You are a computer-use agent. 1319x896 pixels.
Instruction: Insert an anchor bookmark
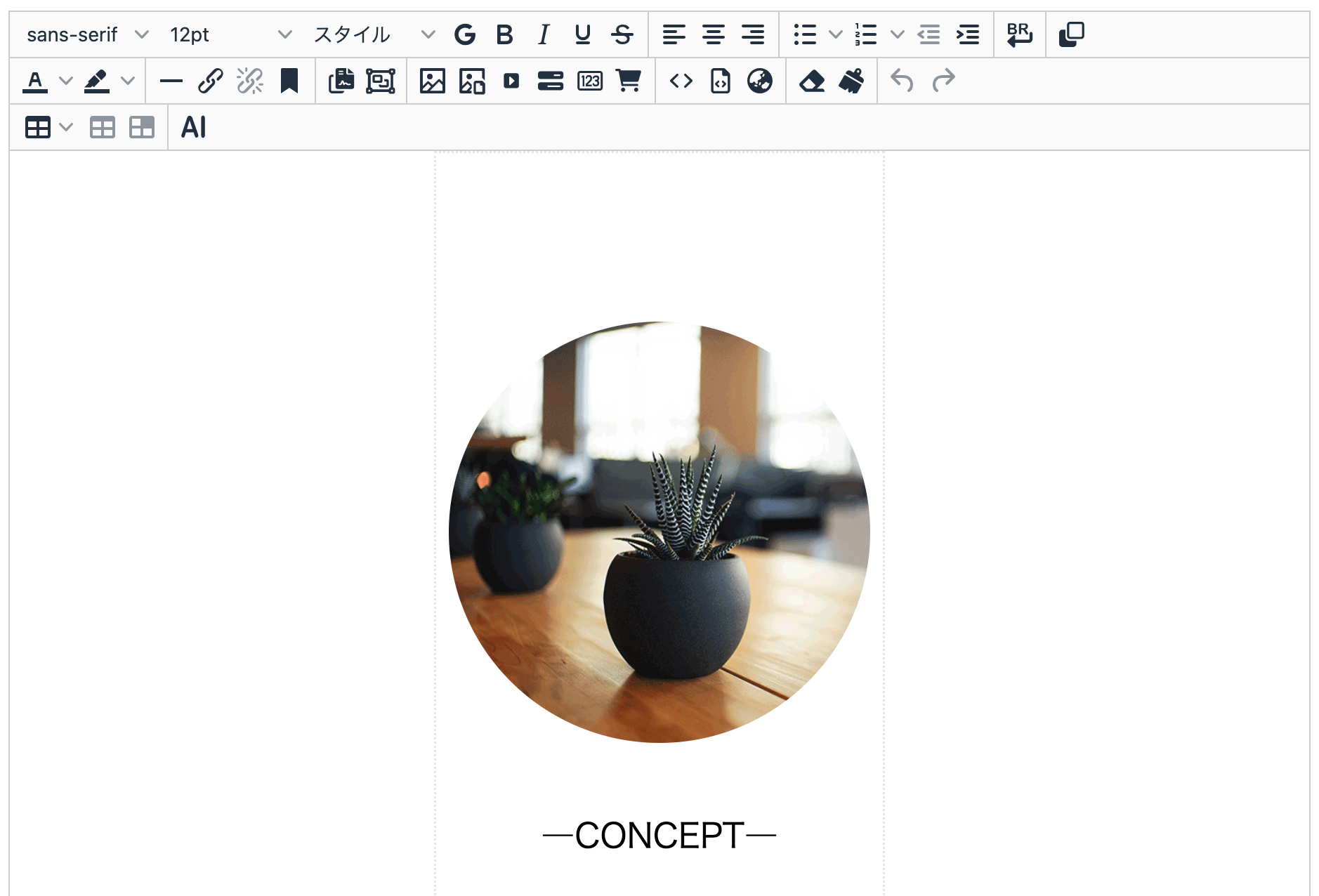click(x=289, y=81)
